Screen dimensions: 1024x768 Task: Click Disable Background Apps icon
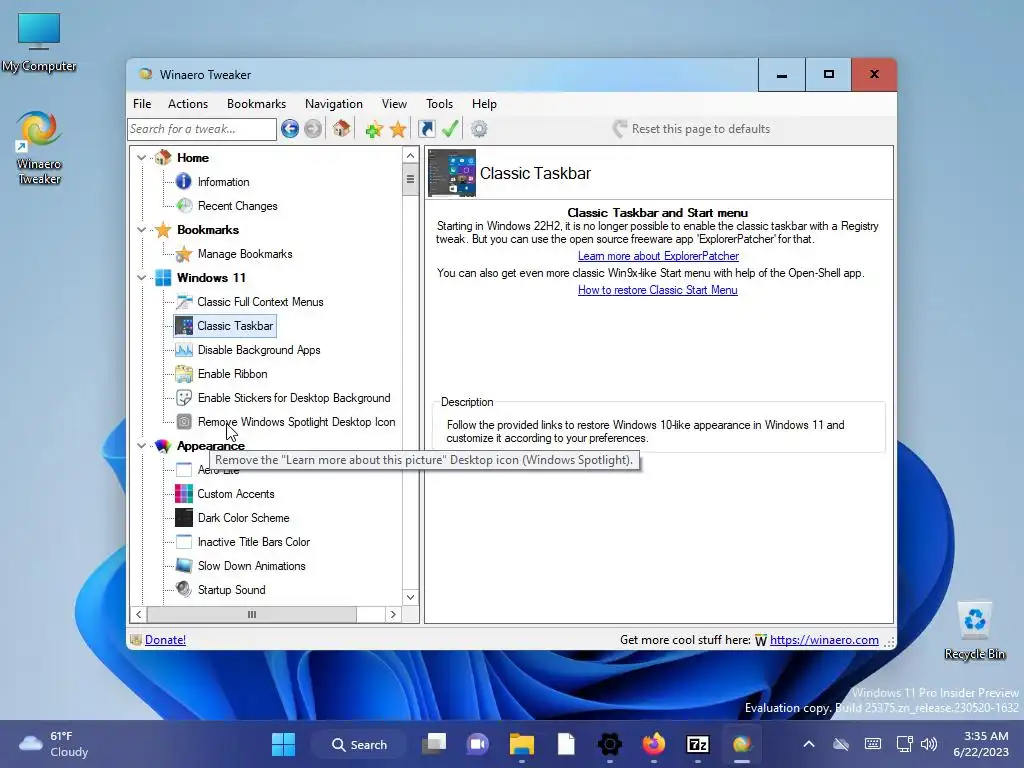(184, 350)
